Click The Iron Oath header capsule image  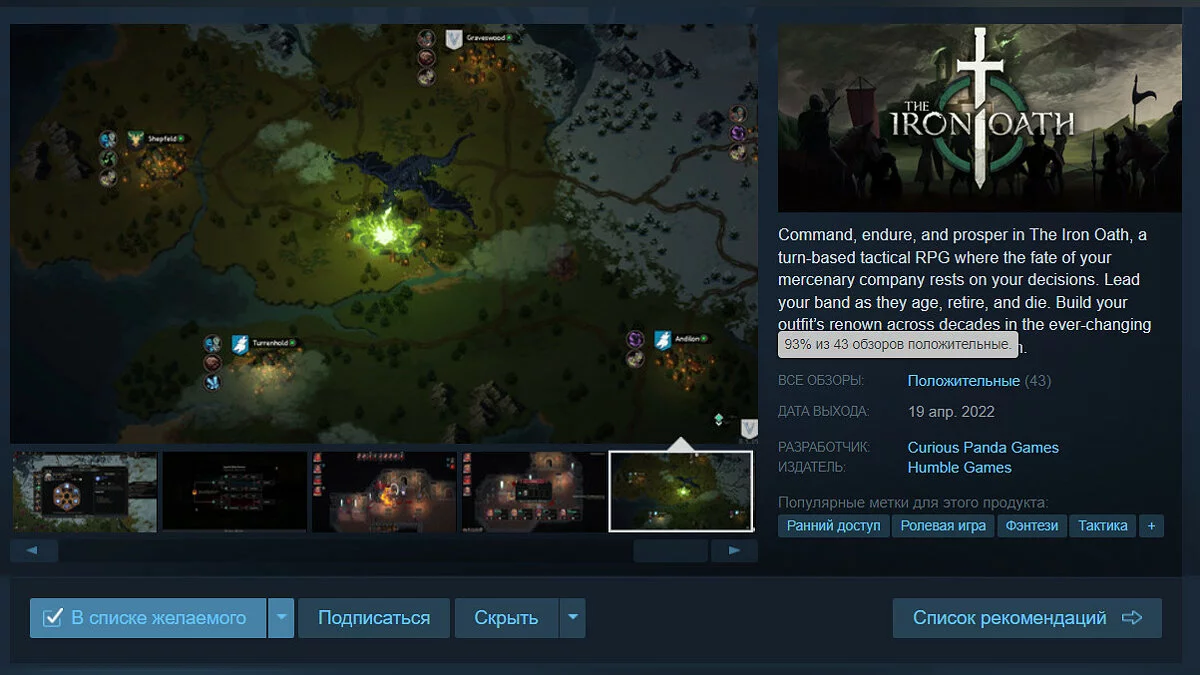click(980, 118)
